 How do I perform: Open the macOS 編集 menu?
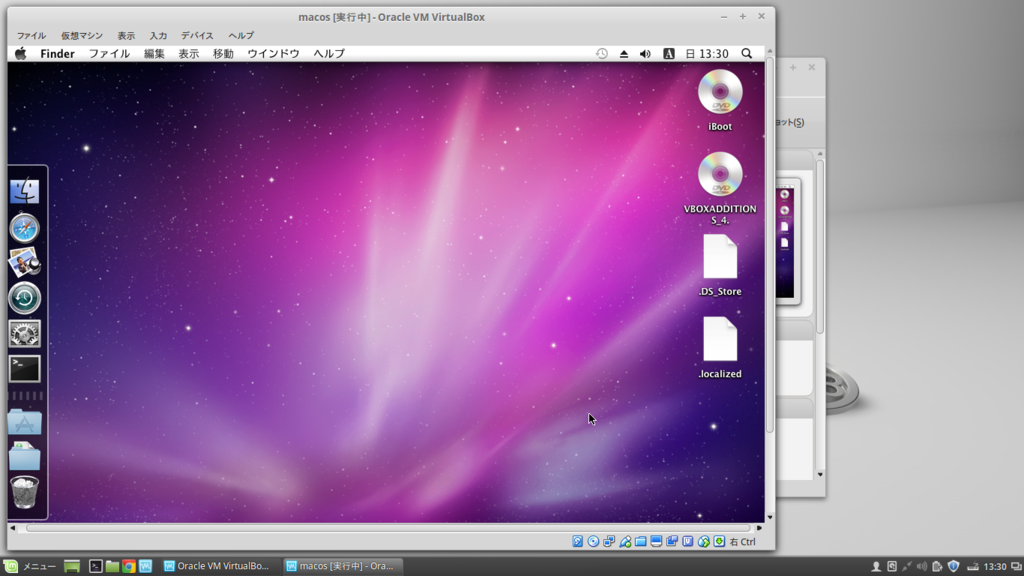pos(154,54)
